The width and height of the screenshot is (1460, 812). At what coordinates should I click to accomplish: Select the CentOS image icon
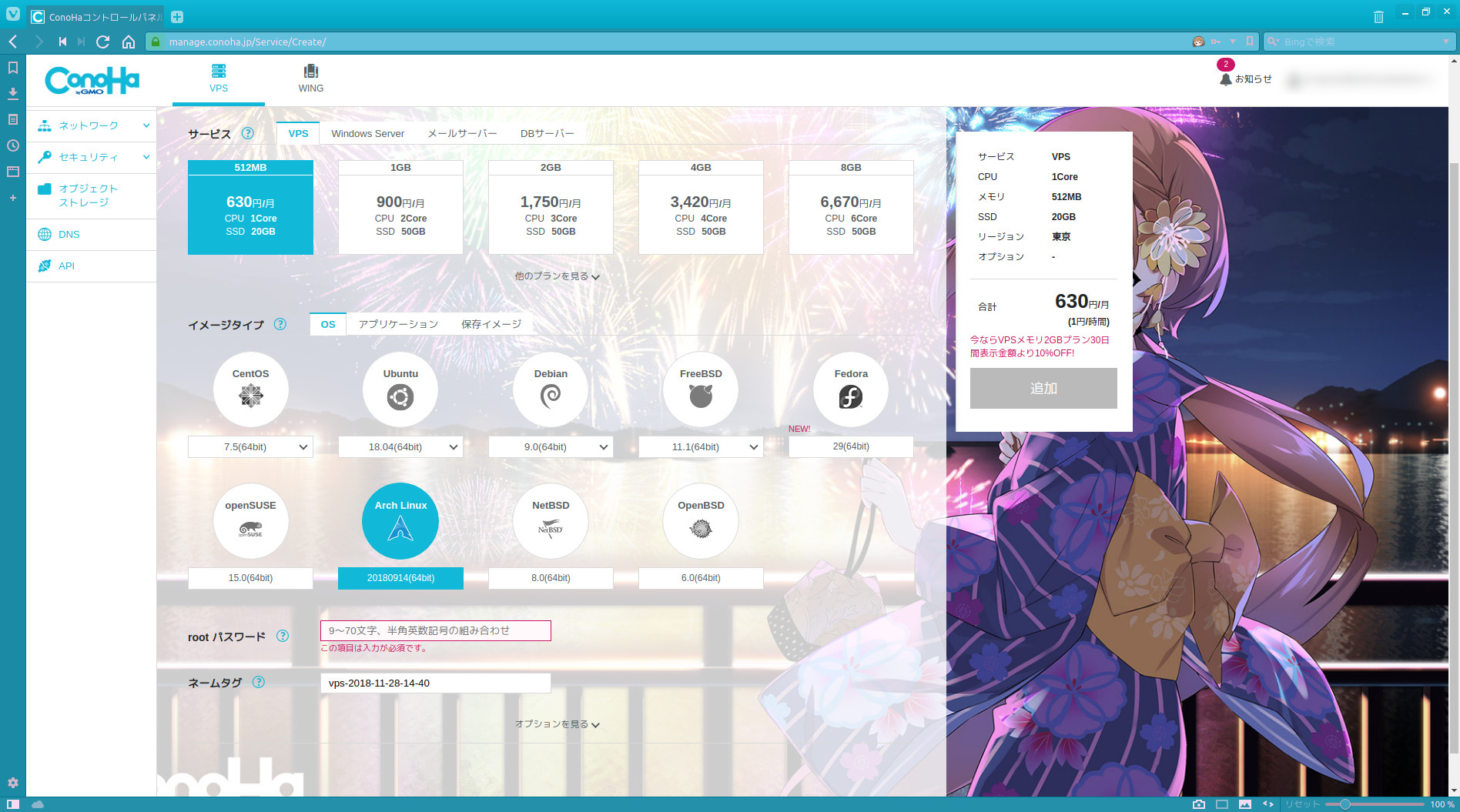coord(250,389)
